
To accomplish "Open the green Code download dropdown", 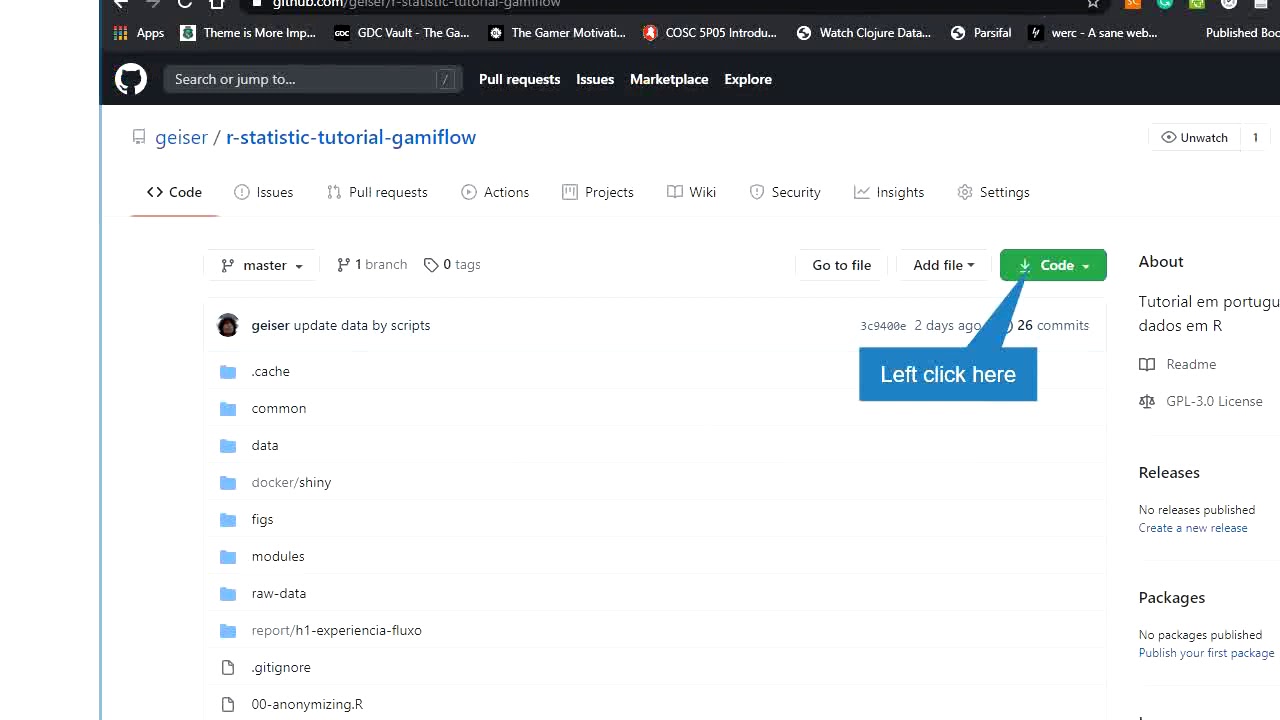I will coord(1053,265).
